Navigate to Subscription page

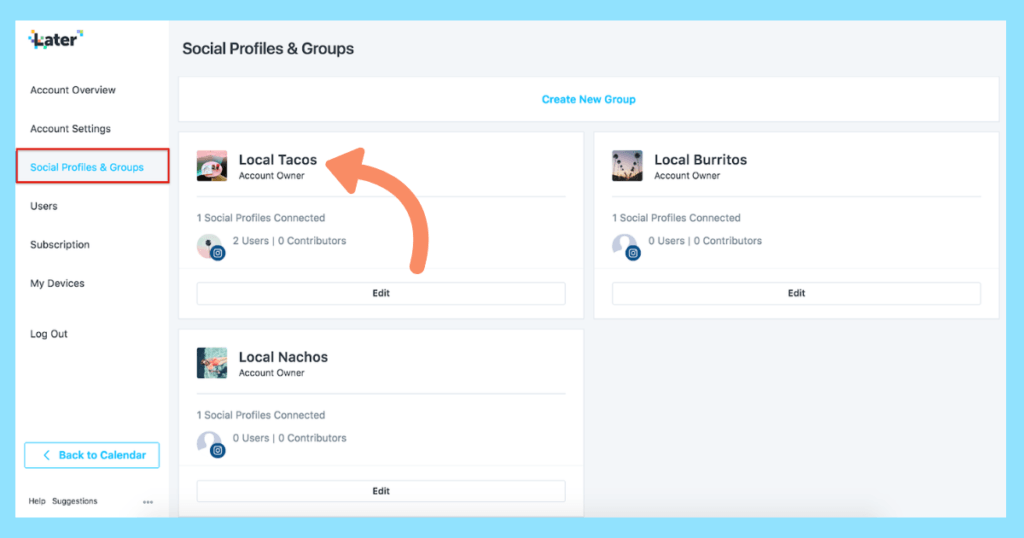point(60,245)
